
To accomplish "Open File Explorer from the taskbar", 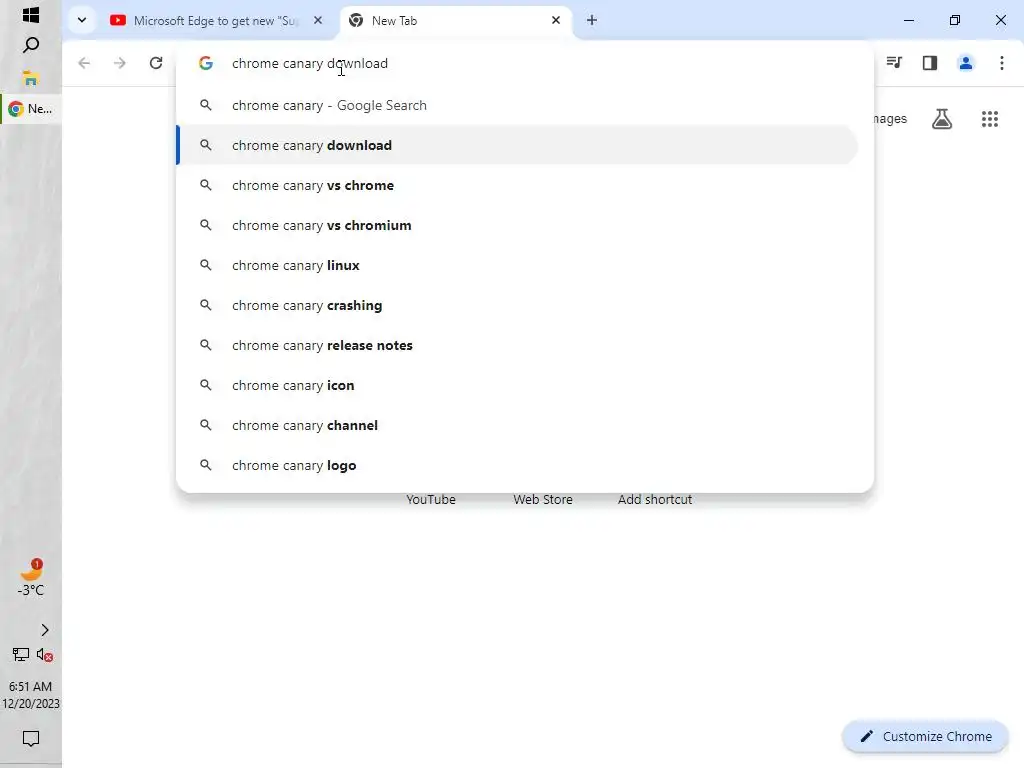I will coord(31,78).
